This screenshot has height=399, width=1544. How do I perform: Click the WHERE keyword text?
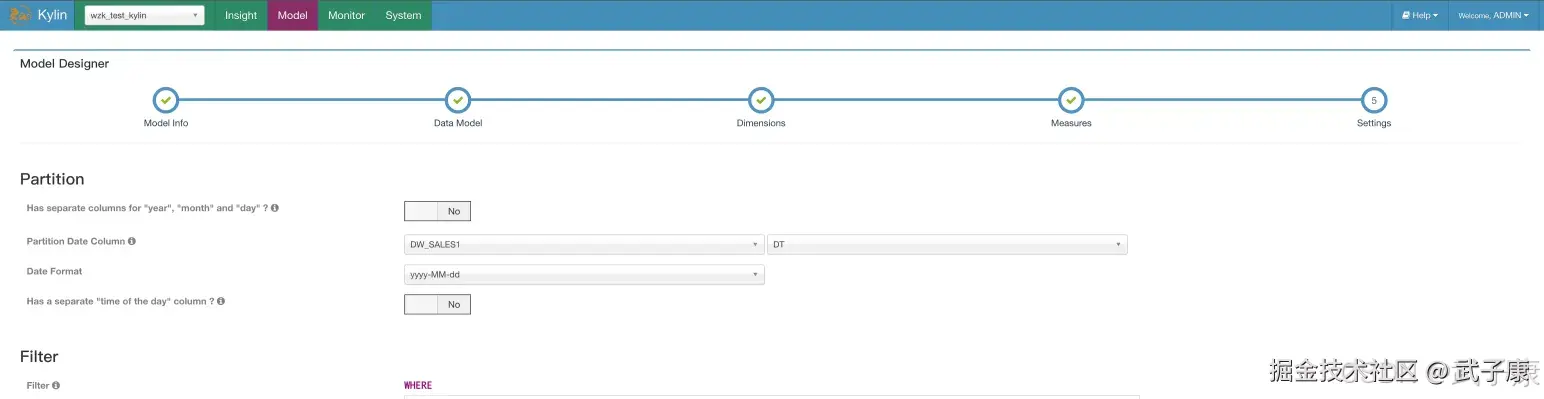(418, 385)
